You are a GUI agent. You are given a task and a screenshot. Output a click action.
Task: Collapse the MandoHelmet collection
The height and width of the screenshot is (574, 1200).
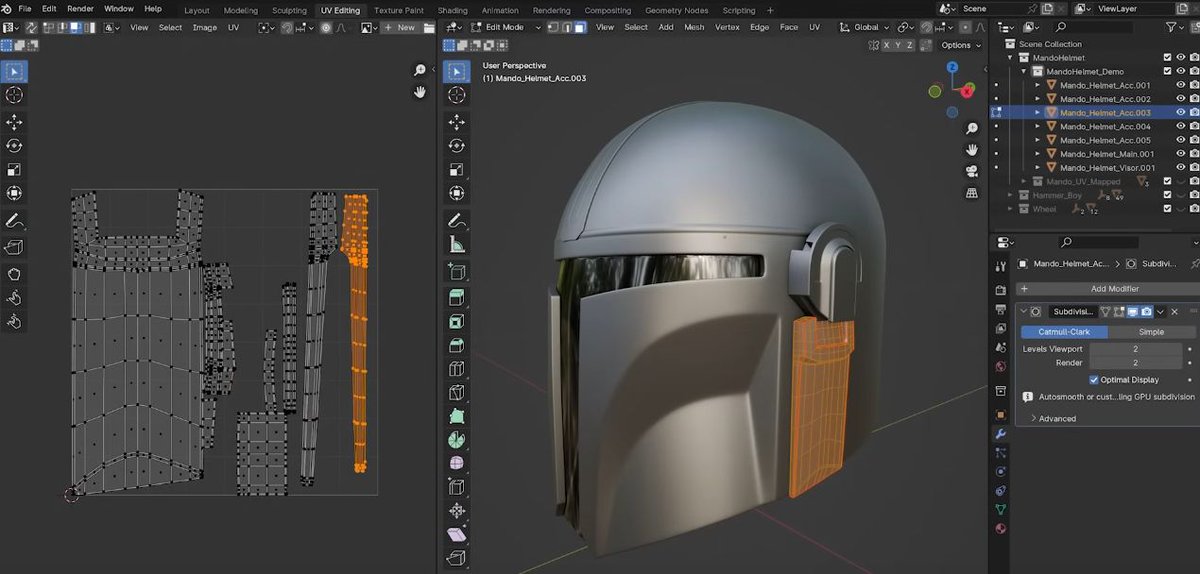1010,58
